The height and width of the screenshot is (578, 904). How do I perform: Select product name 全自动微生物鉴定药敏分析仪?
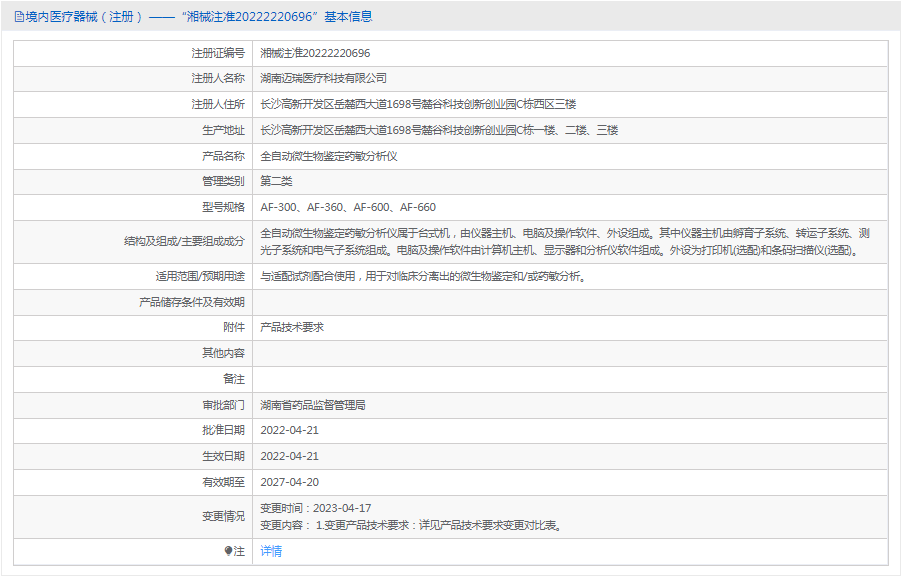coord(329,156)
